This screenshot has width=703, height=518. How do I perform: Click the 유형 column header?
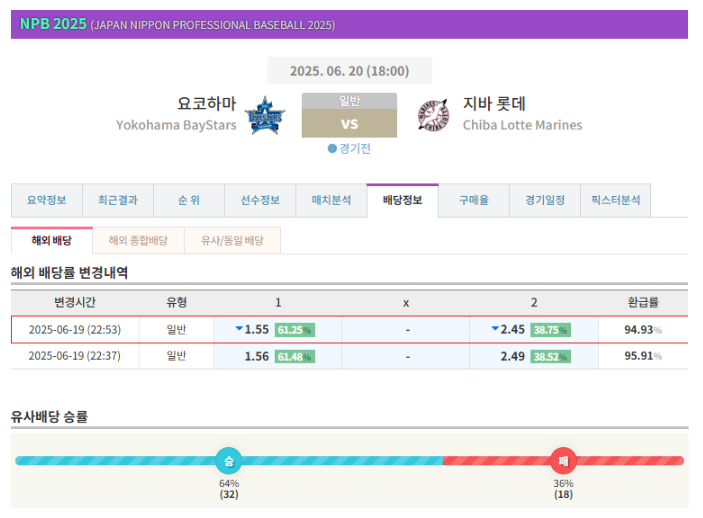pyautogui.click(x=176, y=302)
